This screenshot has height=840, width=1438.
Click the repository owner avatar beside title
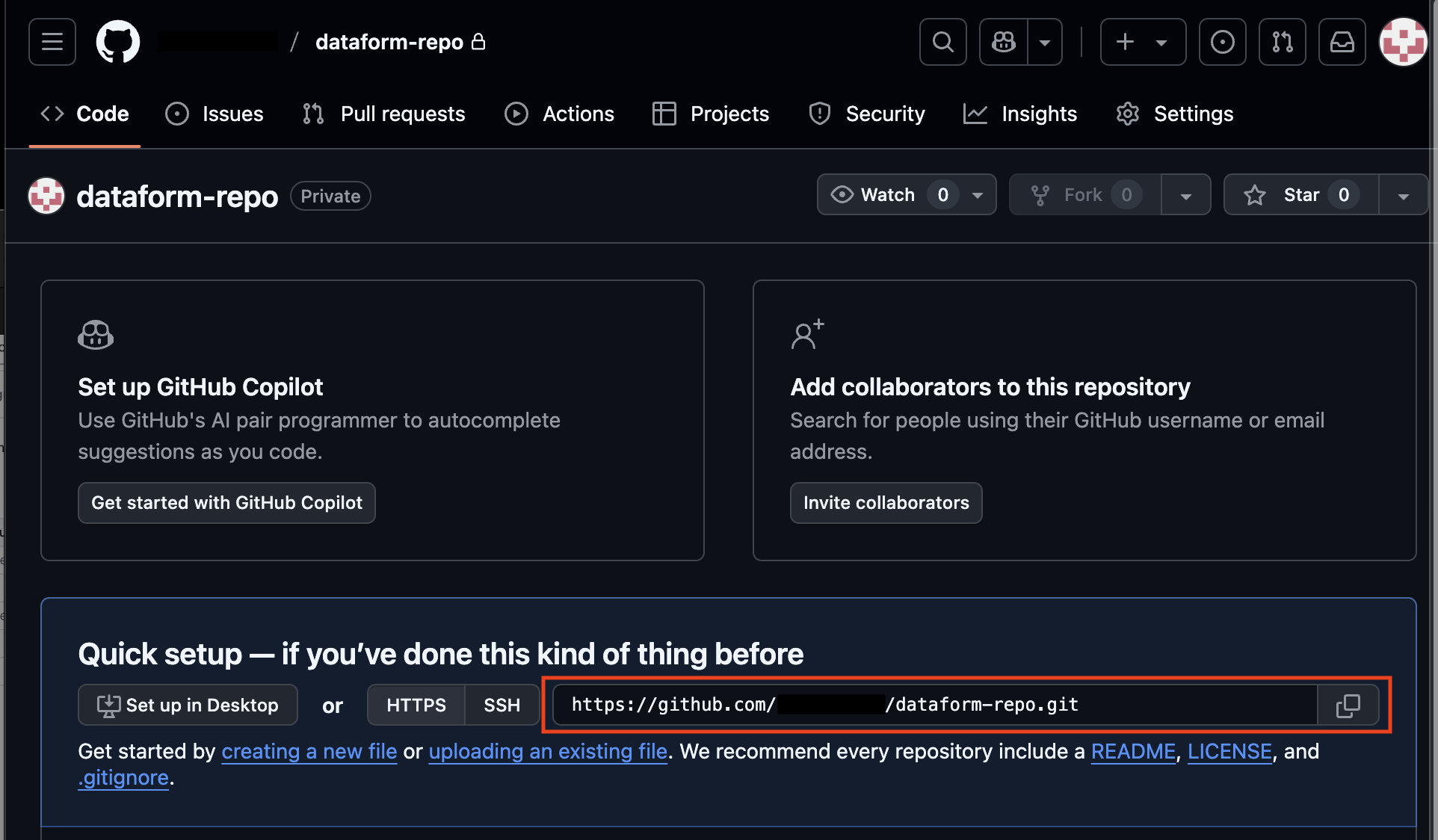46,196
